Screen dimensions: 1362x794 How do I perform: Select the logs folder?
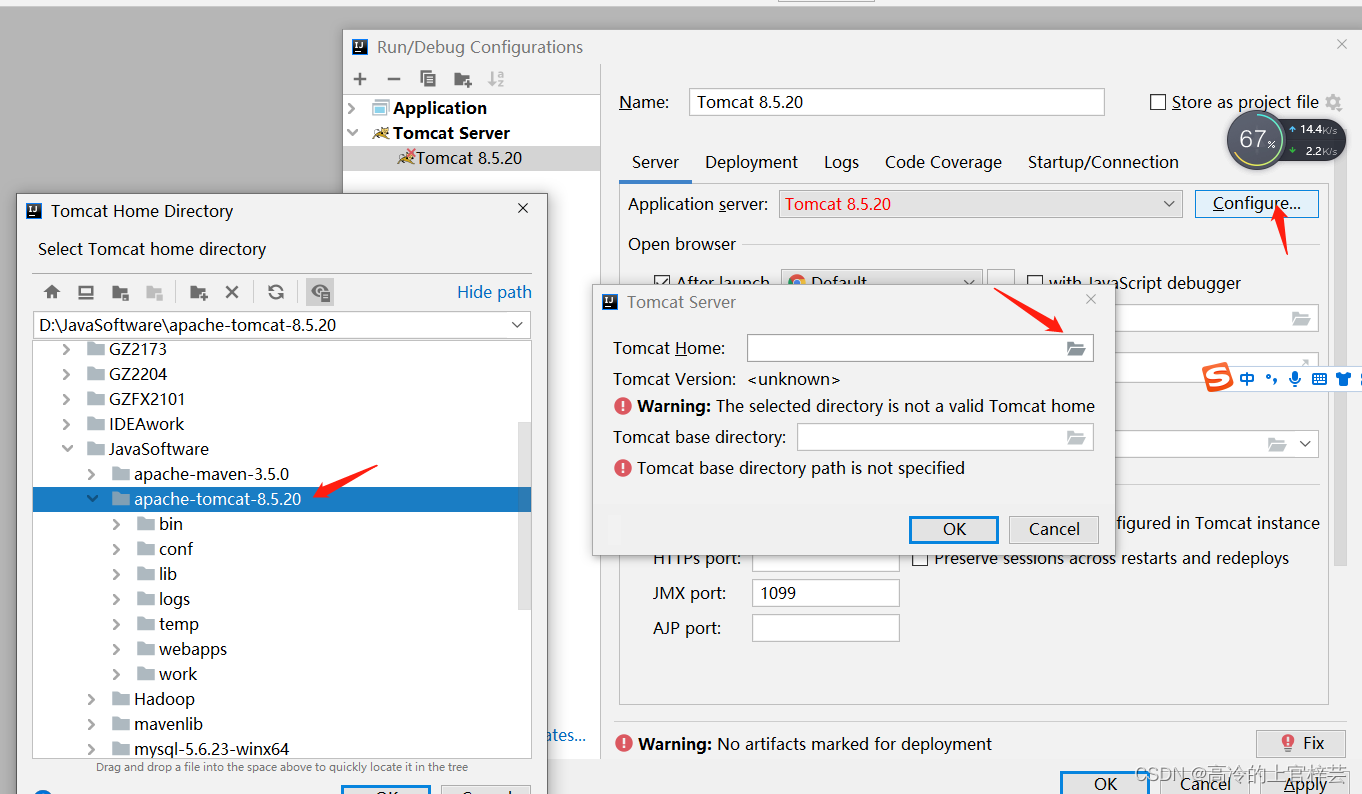tap(174, 599)
